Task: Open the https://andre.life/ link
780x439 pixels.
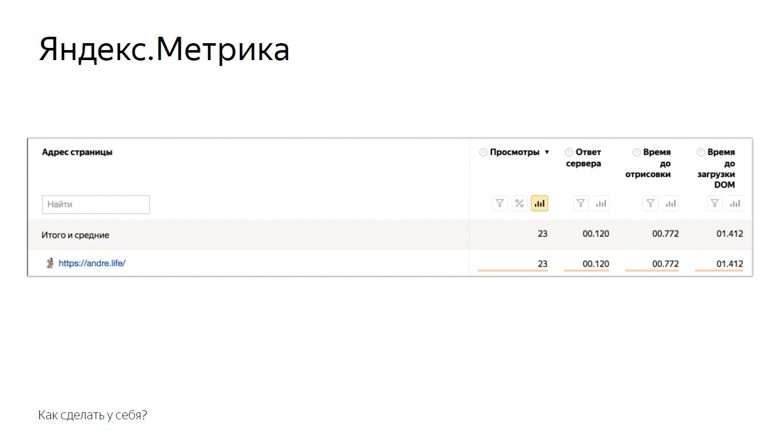Action: [x=92, y=264]
